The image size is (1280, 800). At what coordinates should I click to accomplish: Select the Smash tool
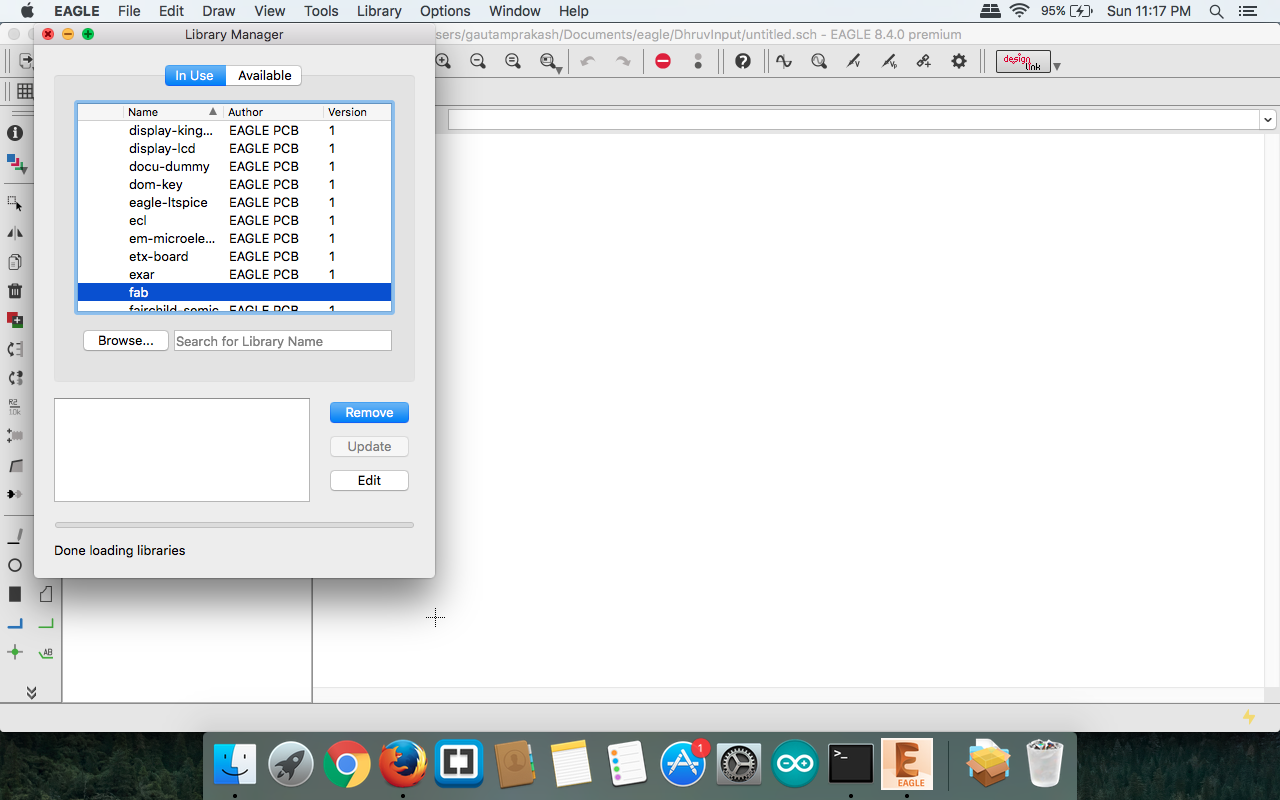click(15, 436)
